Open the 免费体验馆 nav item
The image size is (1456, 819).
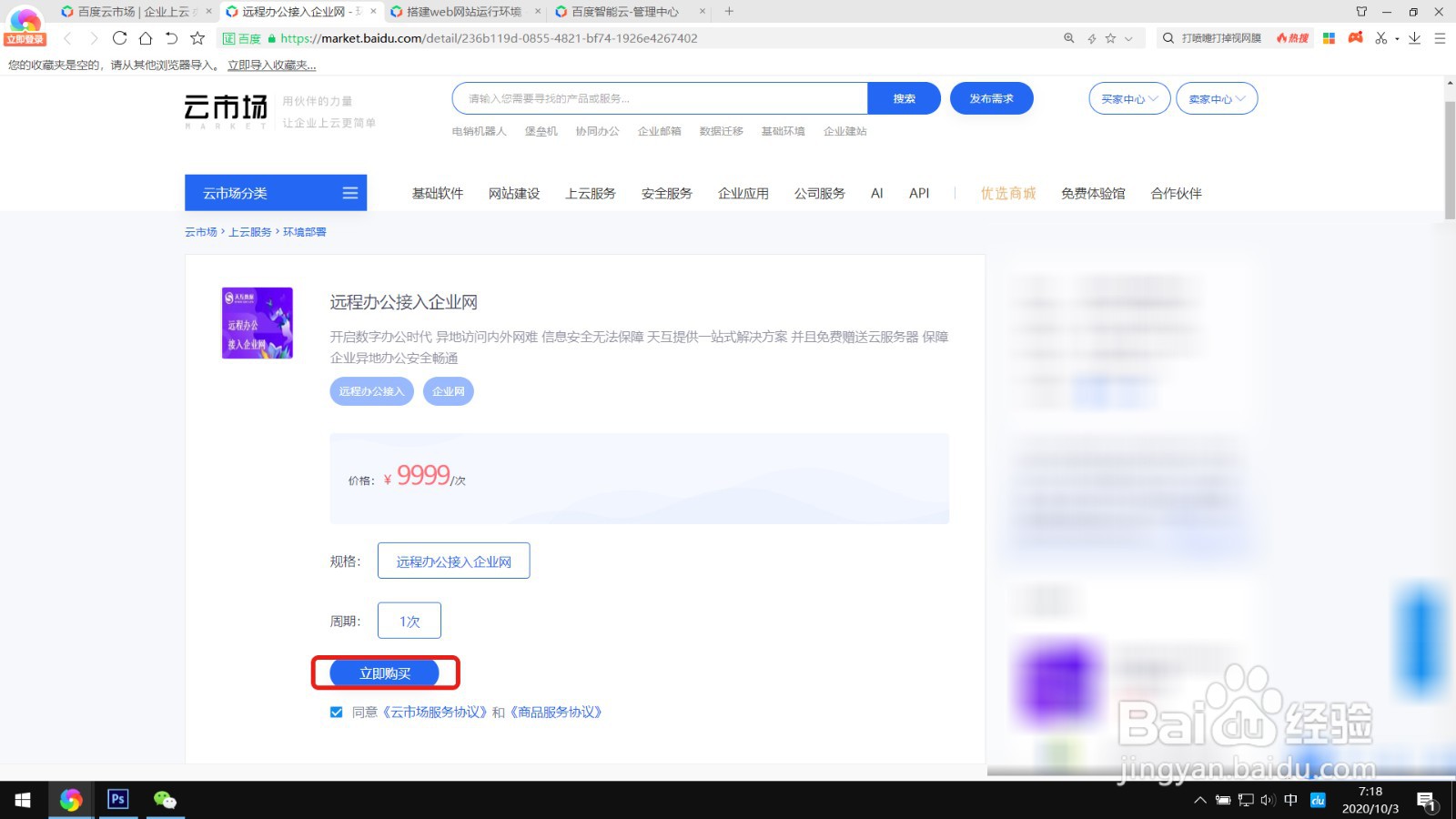point(1093,193)
